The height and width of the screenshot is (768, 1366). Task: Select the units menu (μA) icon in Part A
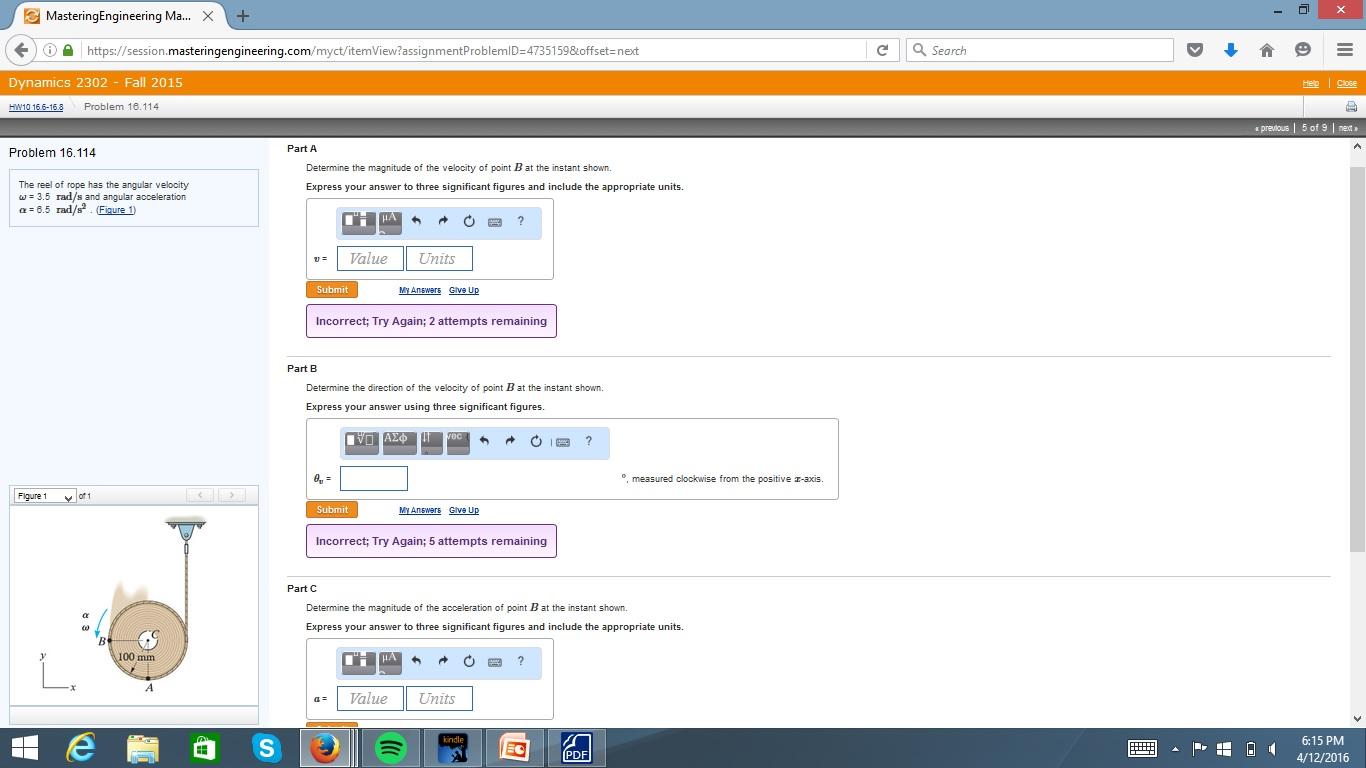pos(389,222)
